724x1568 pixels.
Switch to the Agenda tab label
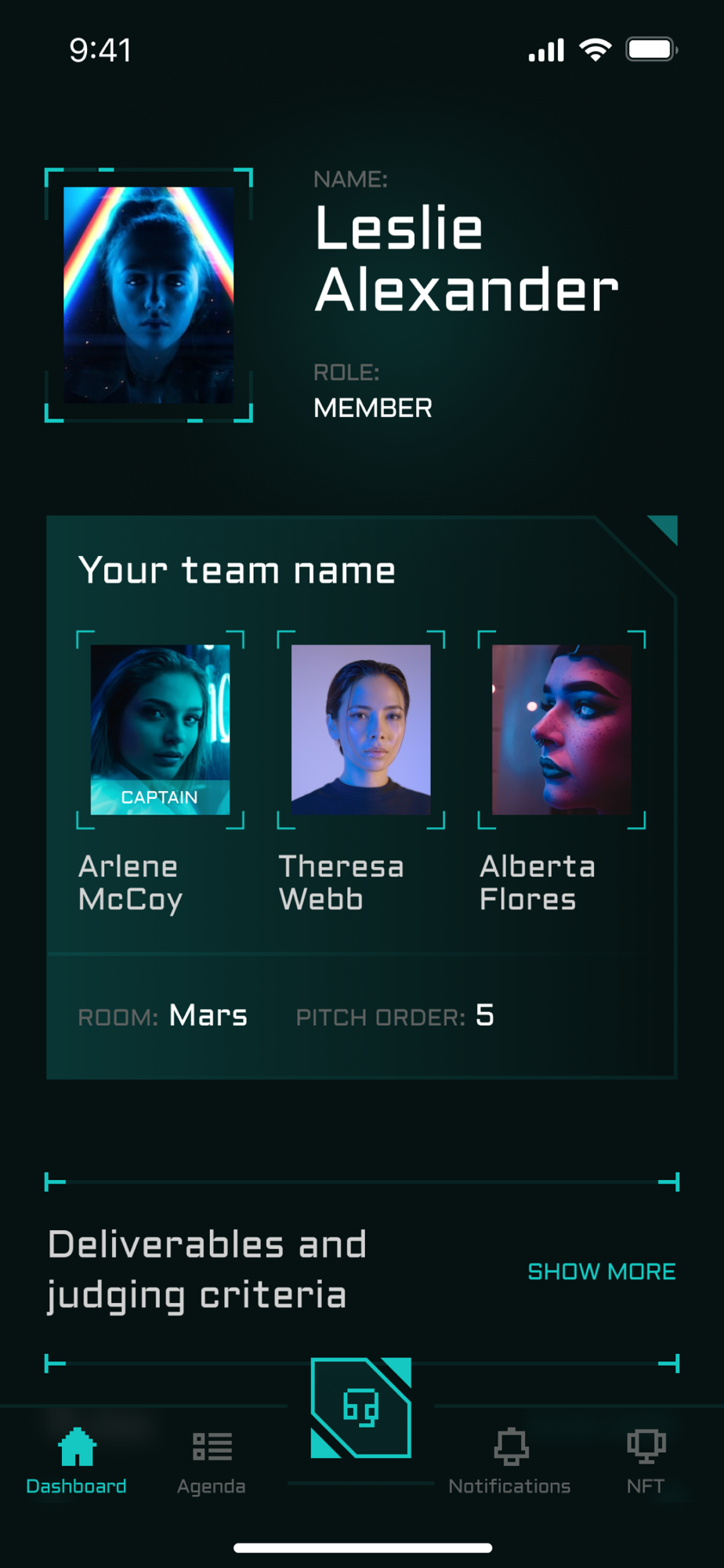212,1486
